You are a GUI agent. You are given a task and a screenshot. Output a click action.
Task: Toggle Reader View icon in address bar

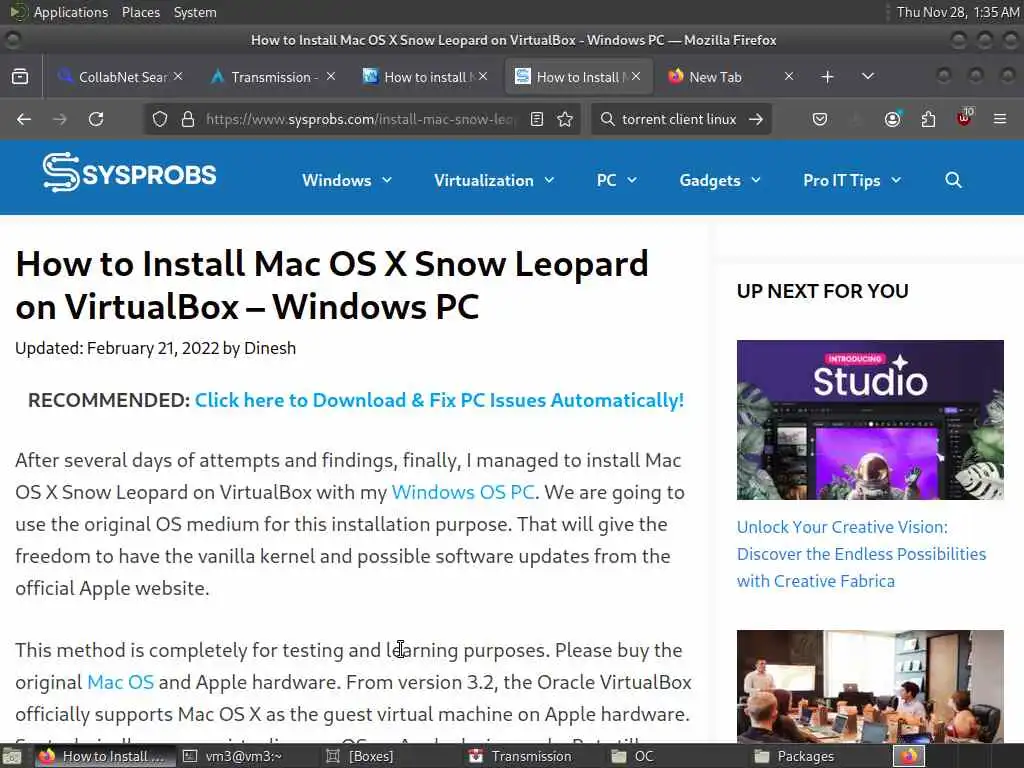coord(537,119)
